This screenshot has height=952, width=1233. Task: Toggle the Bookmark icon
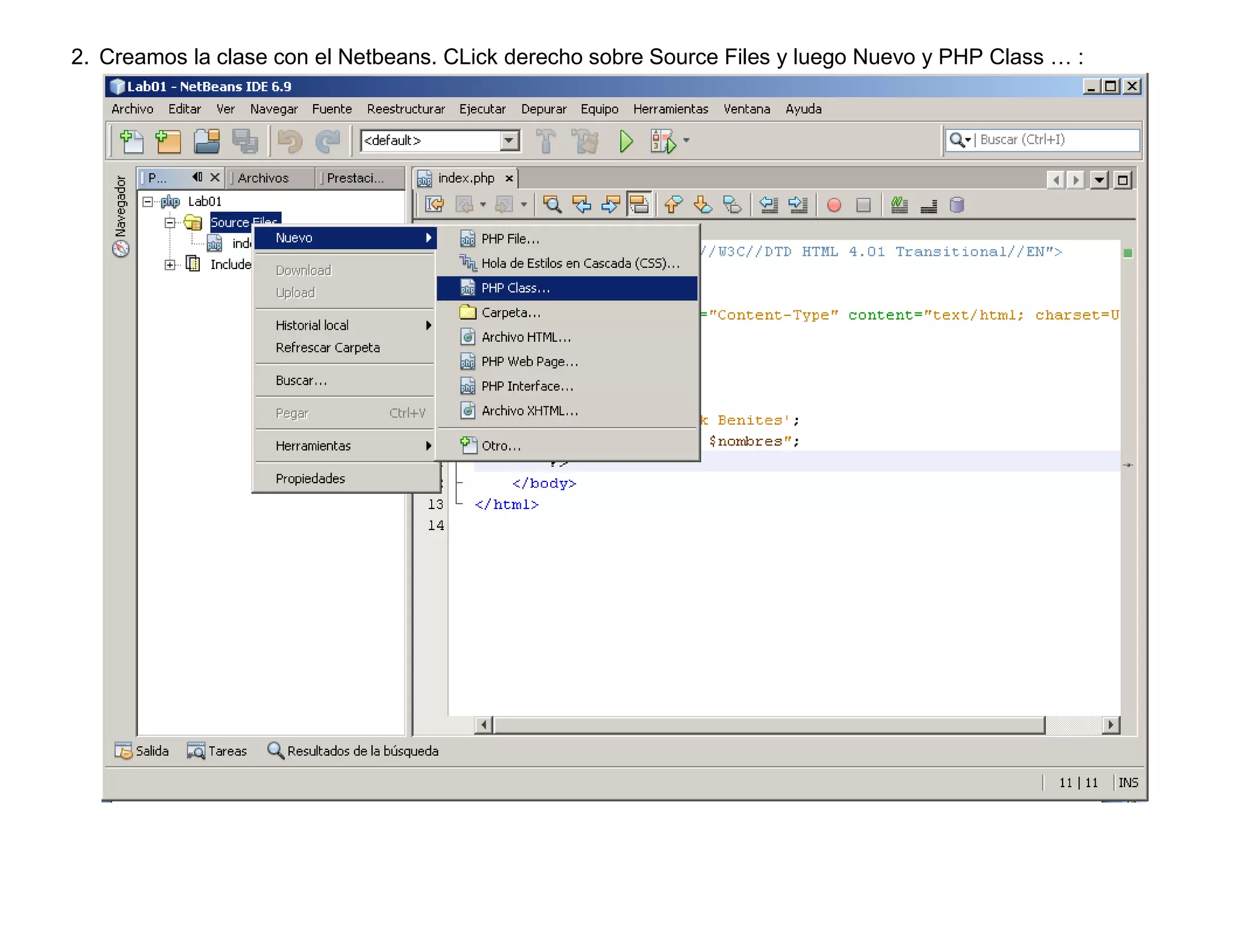coord(732,205)
